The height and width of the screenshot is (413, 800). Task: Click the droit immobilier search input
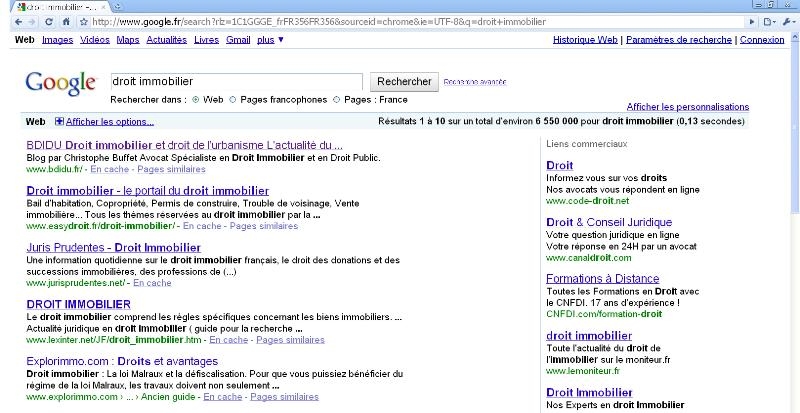[x=237, y=82]
